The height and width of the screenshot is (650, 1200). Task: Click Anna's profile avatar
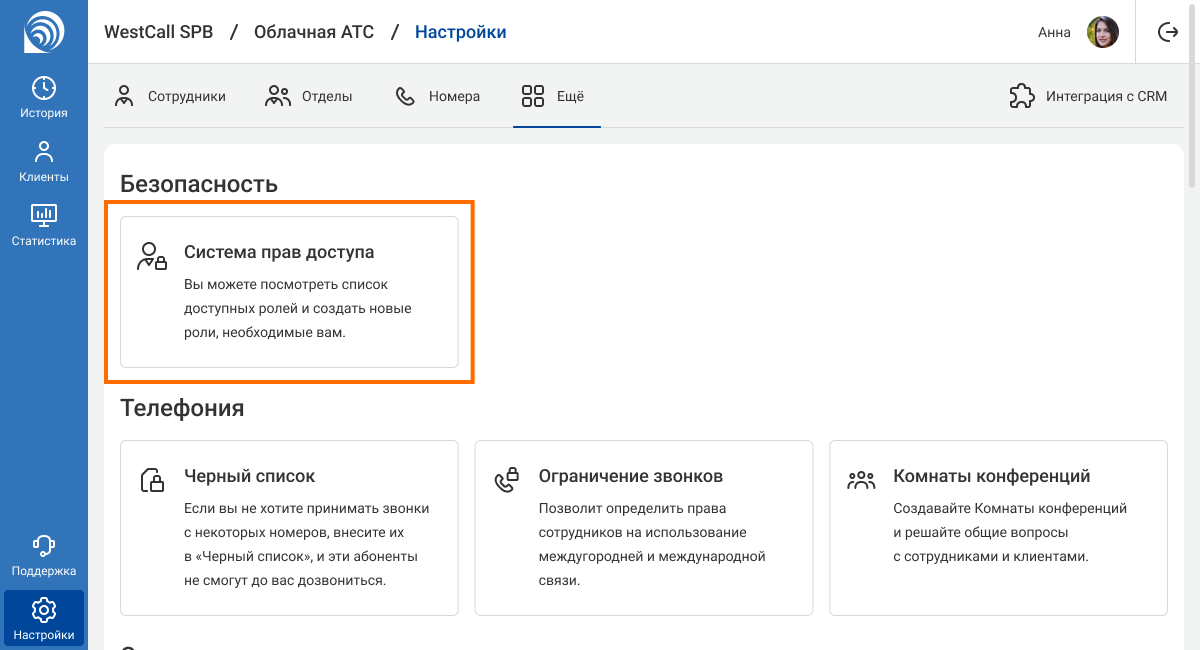(x=1102, y=32)
